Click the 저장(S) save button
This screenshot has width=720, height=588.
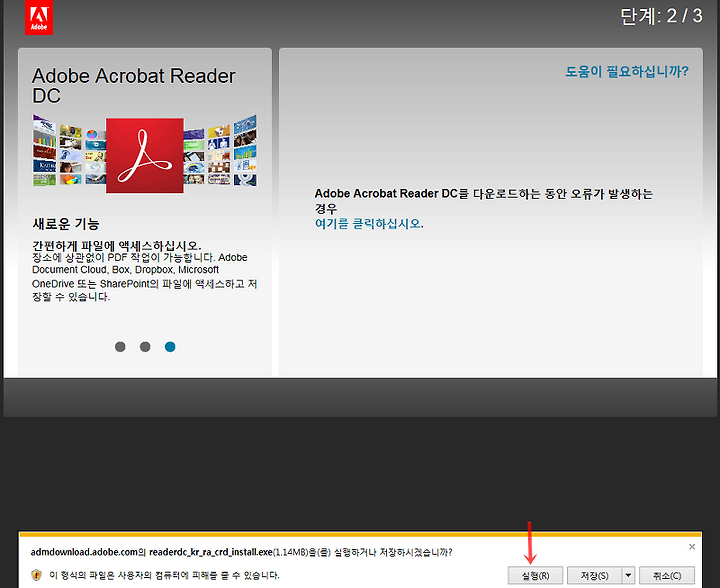point(595,575)
